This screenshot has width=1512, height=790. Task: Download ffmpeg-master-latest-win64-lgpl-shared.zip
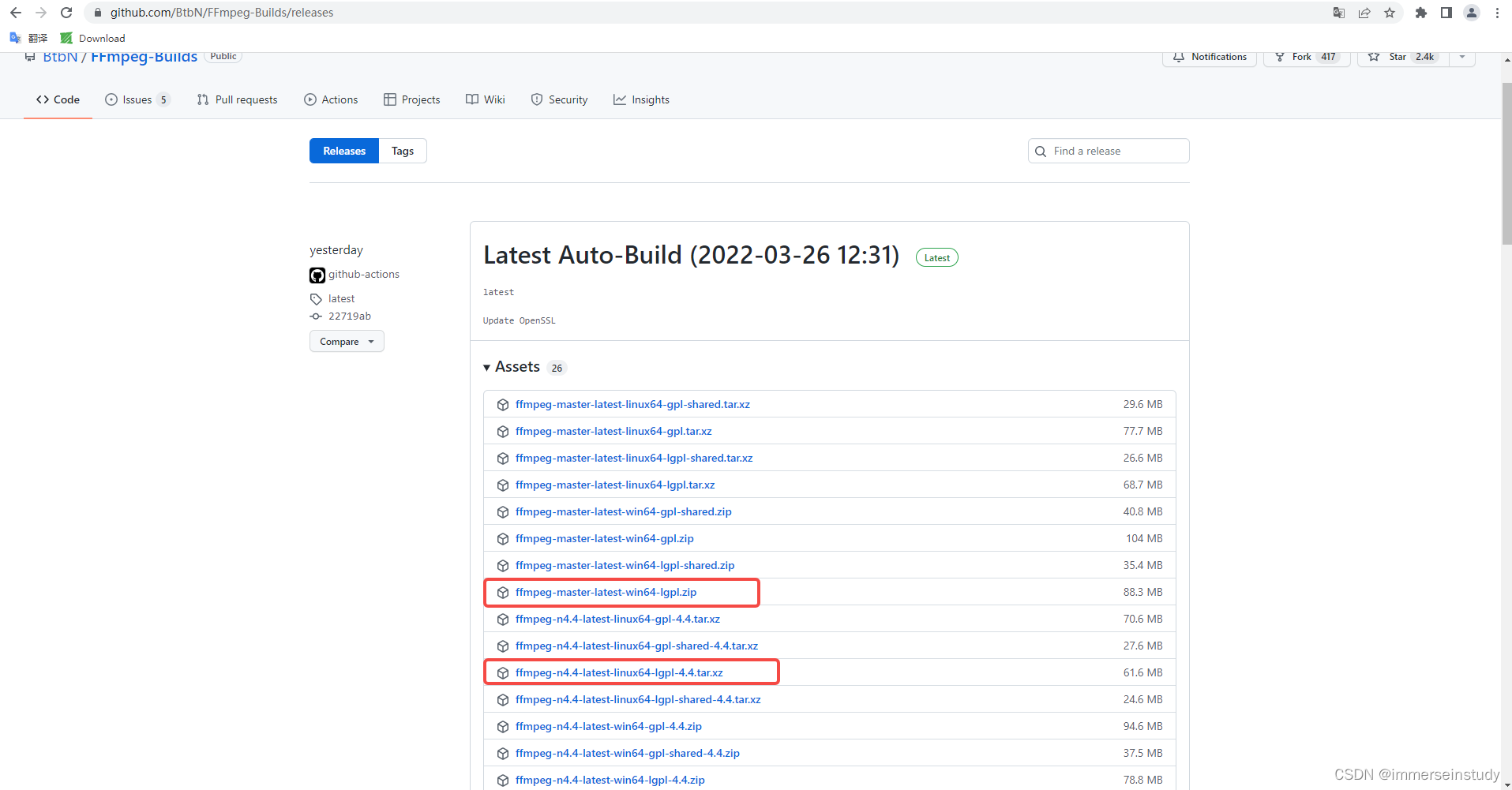(x=625, y=565)
